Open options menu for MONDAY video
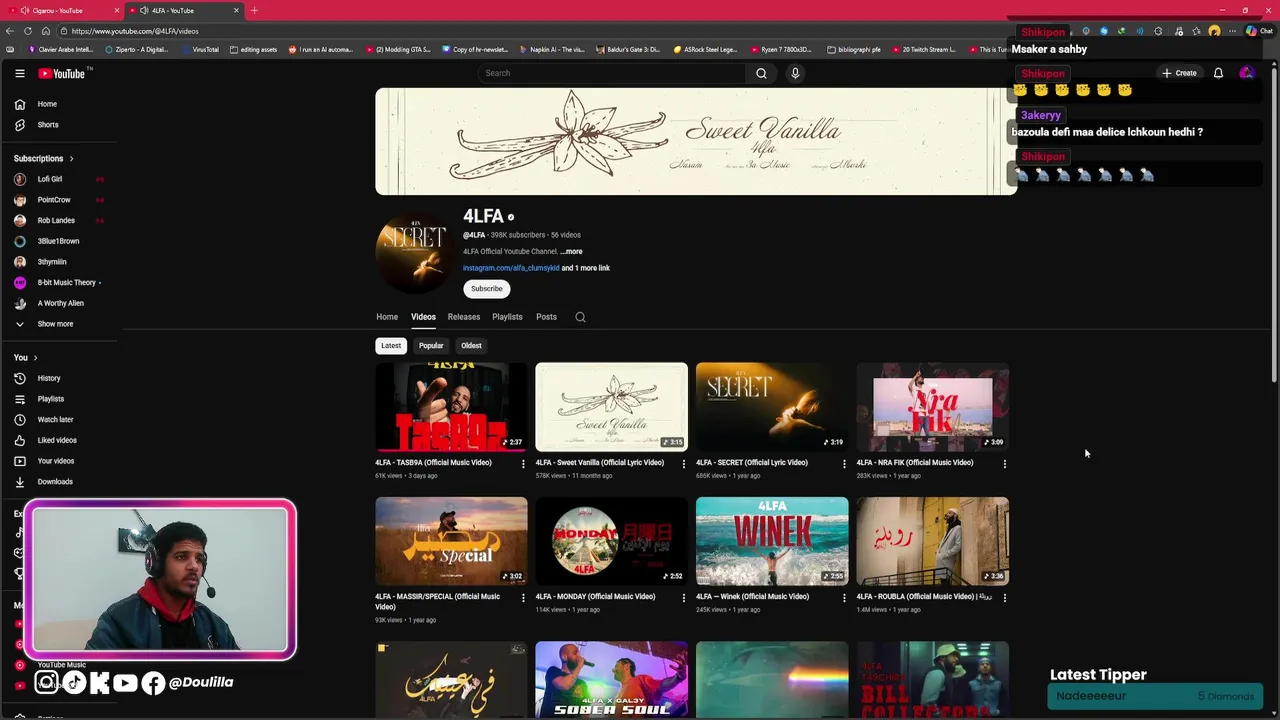Screen dimensions: 1280x720 (x=684, y=597)
